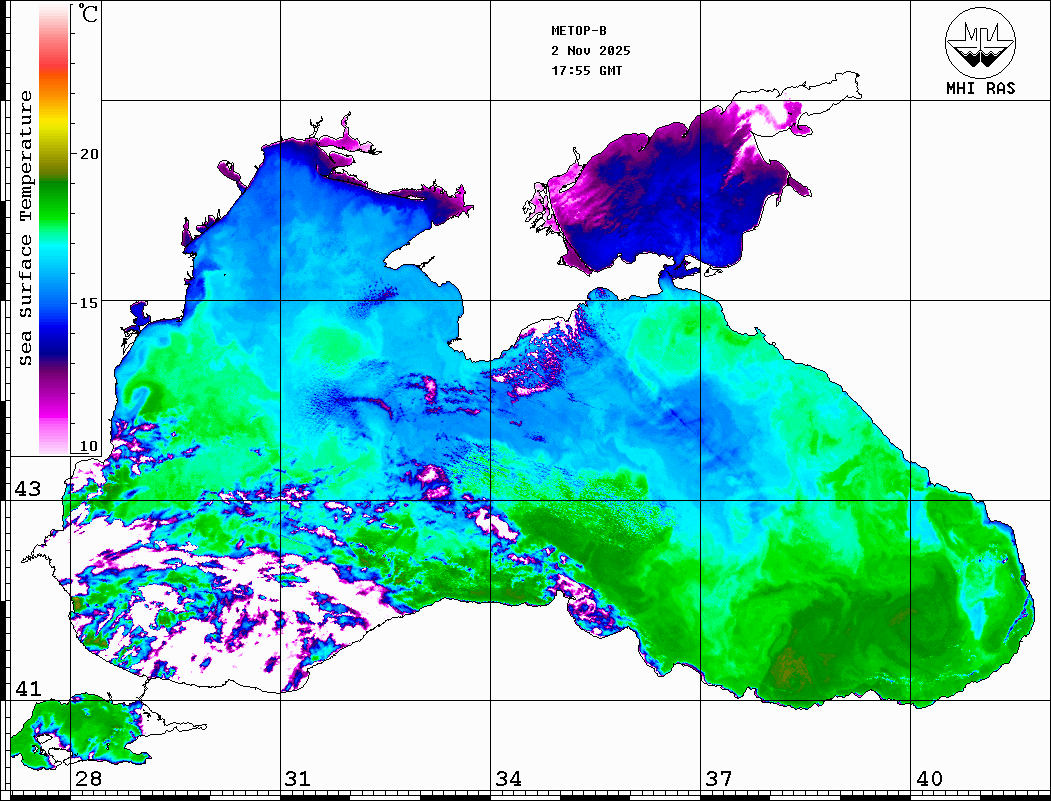Click the °C unit label
1051x801 pixels.
[89, 16]
